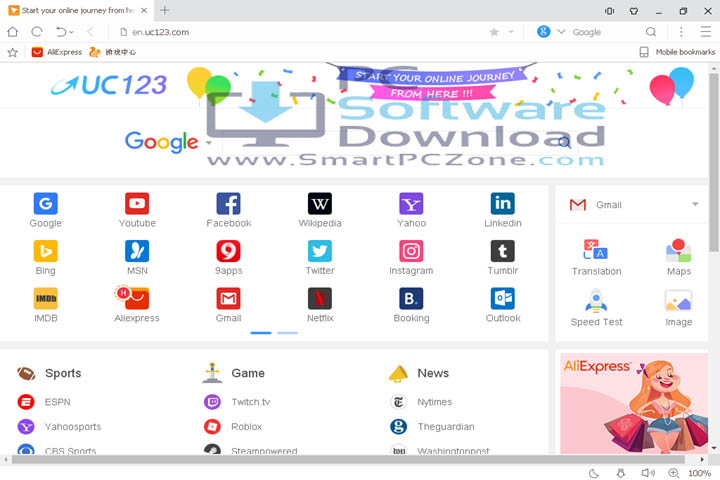Screen dimensions: 720x480
Task: Open the Theguardian link
Action: click(432, 427)
